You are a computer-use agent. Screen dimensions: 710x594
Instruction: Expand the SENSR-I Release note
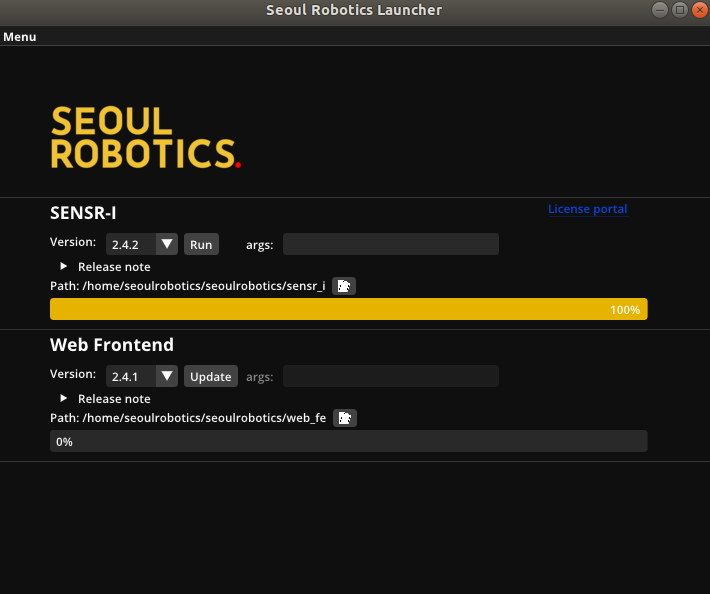(106, 267)
